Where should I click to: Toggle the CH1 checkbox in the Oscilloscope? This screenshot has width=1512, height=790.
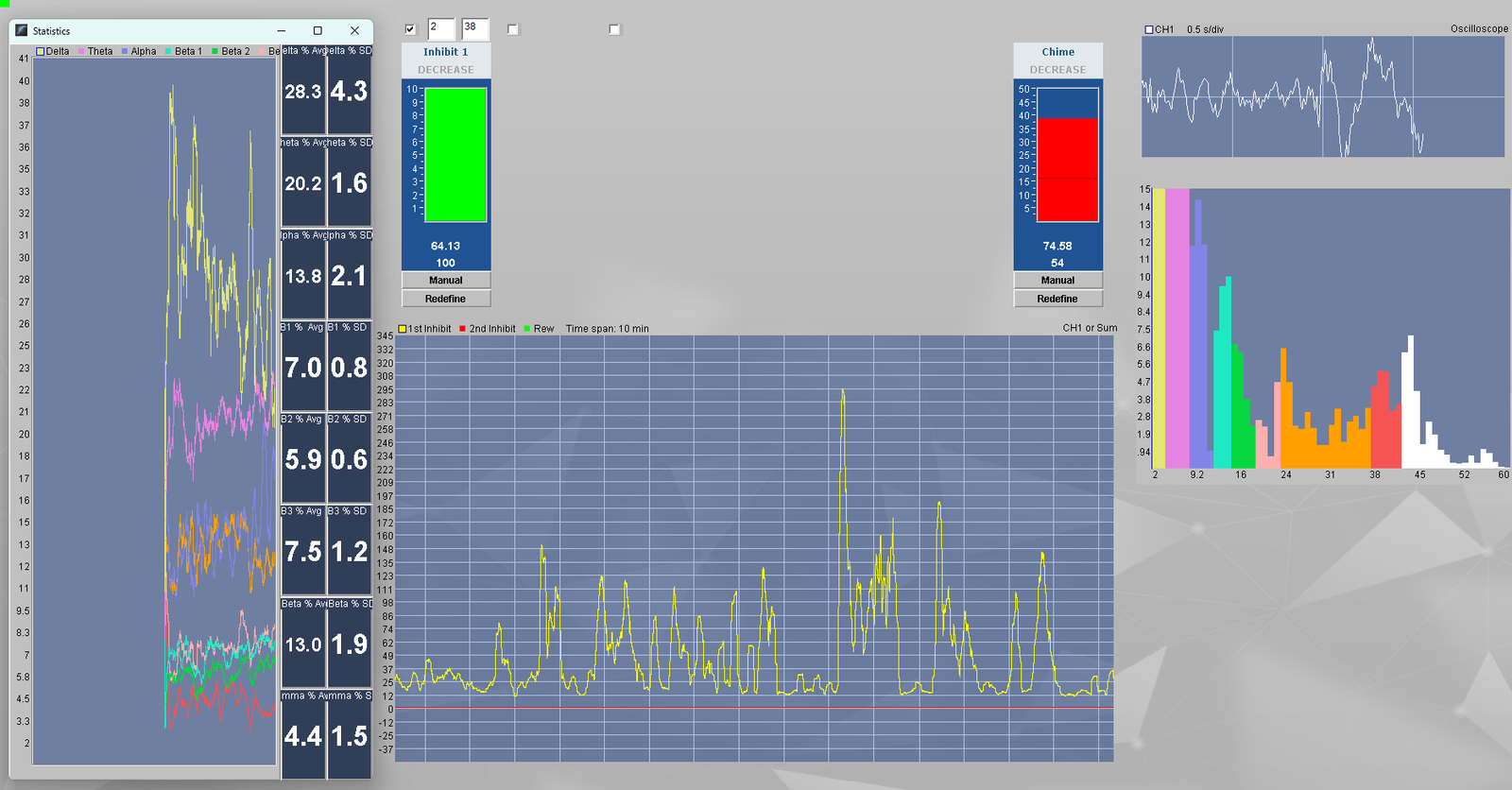pos(1149,29)
